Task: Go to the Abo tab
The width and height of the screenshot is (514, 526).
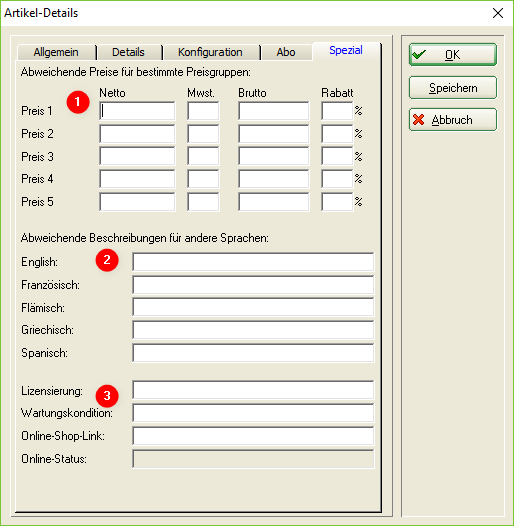Action: [286, 52]
